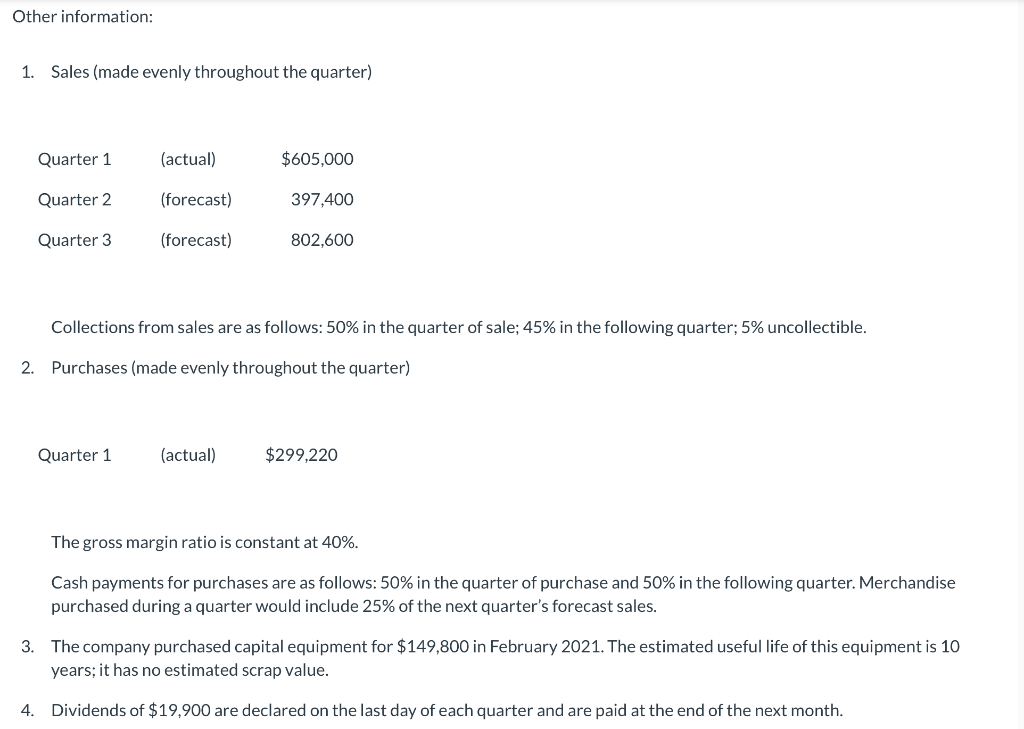Click the capital equipment $149,800 sentence
Image resolution: width=1024 pixels, height=729 pixels.
[x=505, y=658]
